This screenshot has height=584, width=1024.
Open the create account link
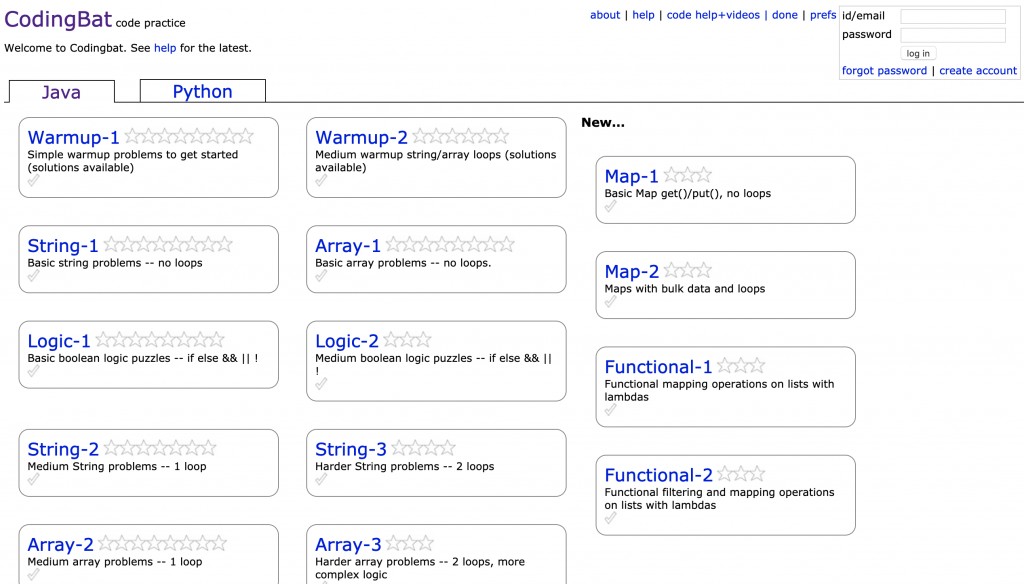[977, 71]
